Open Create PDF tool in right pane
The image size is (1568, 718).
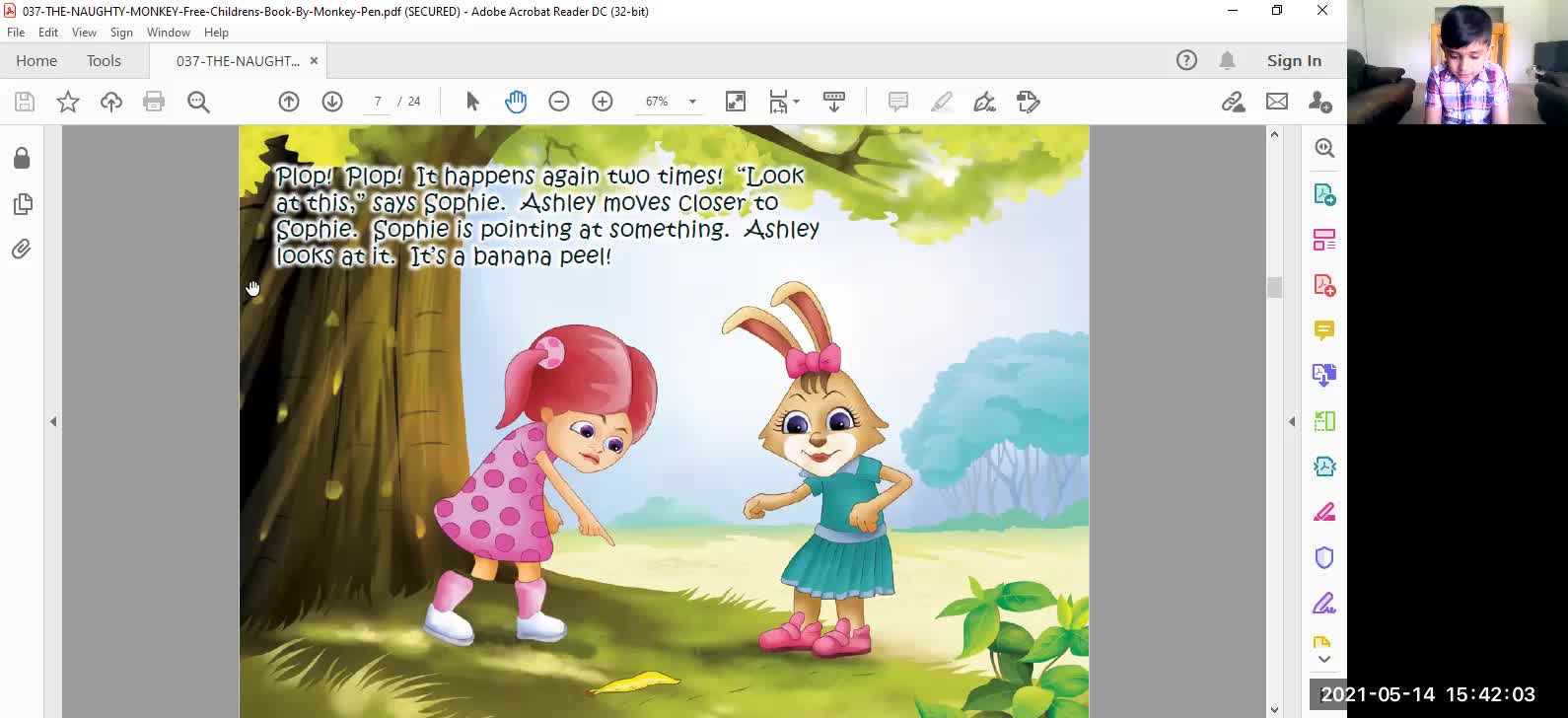pyautogui.click(x=1324, y=285)
